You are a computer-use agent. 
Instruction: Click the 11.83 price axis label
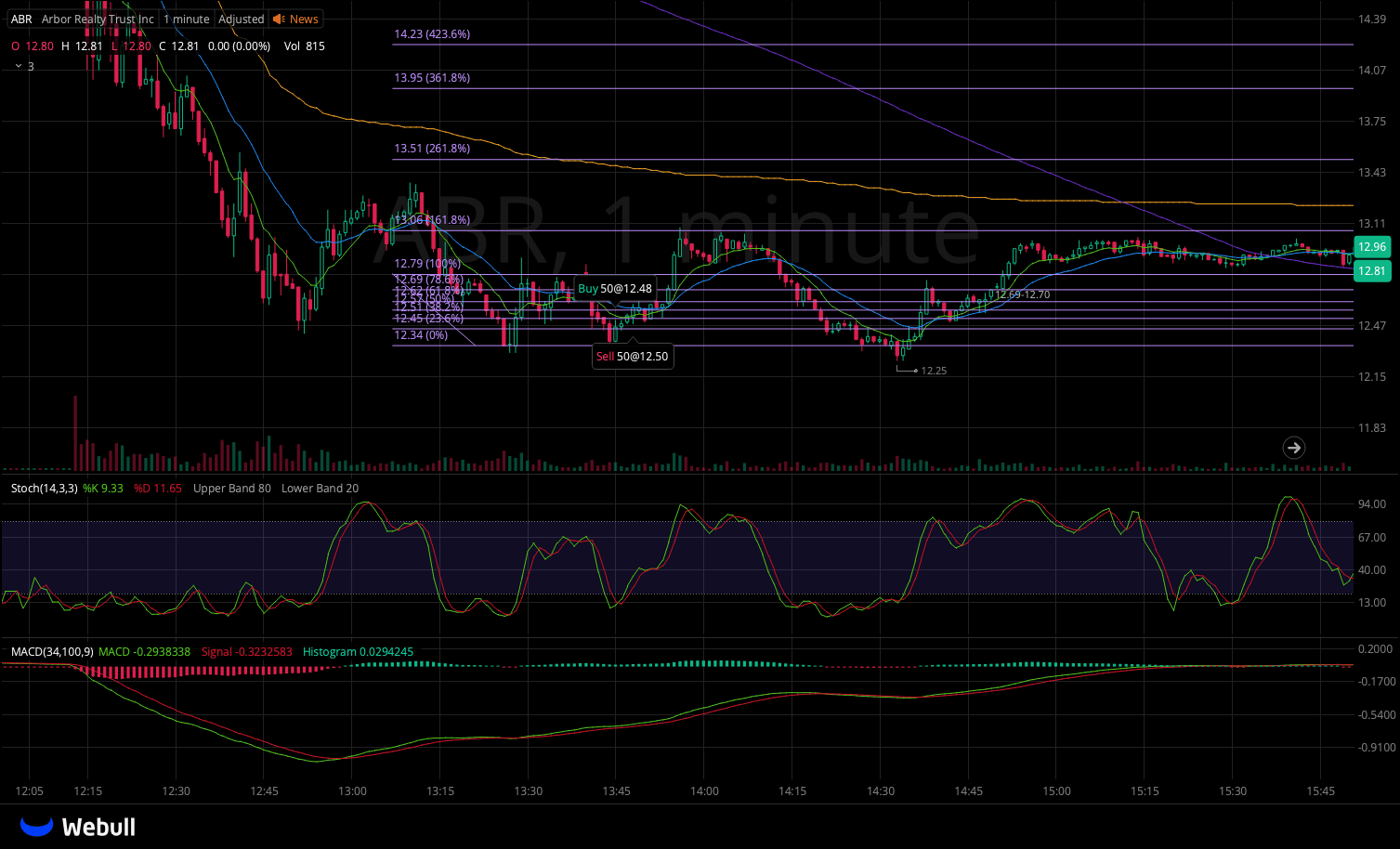pyautogui.click(x=1372, y=427)
